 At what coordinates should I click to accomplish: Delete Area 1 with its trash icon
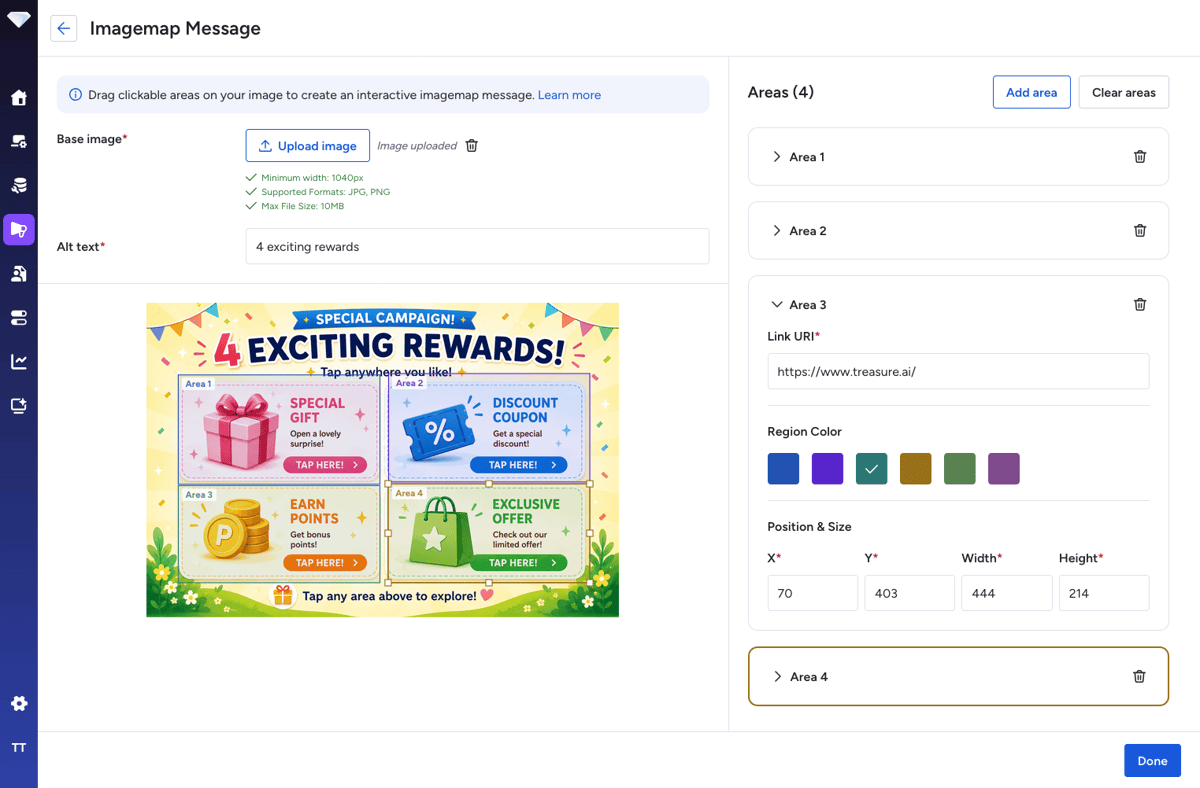pyautogui.click(x=1140, y=157)
